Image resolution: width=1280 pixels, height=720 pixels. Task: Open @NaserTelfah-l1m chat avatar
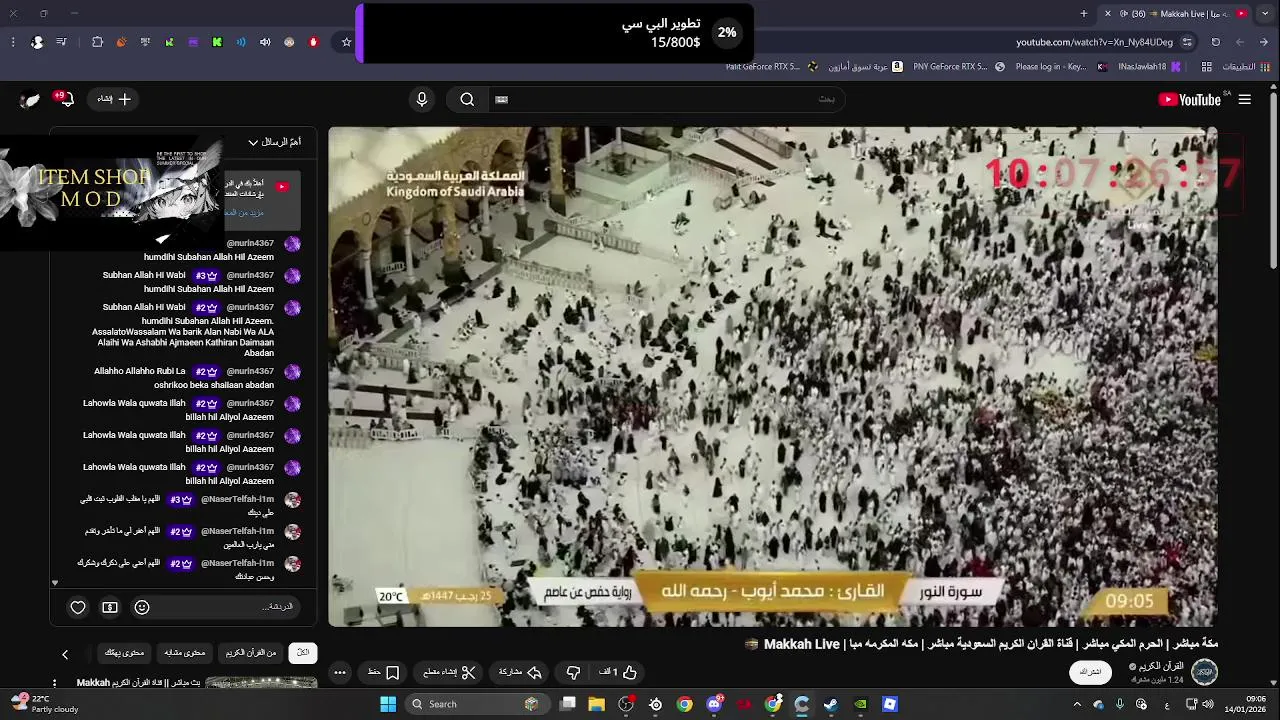(x=292, y=500)
